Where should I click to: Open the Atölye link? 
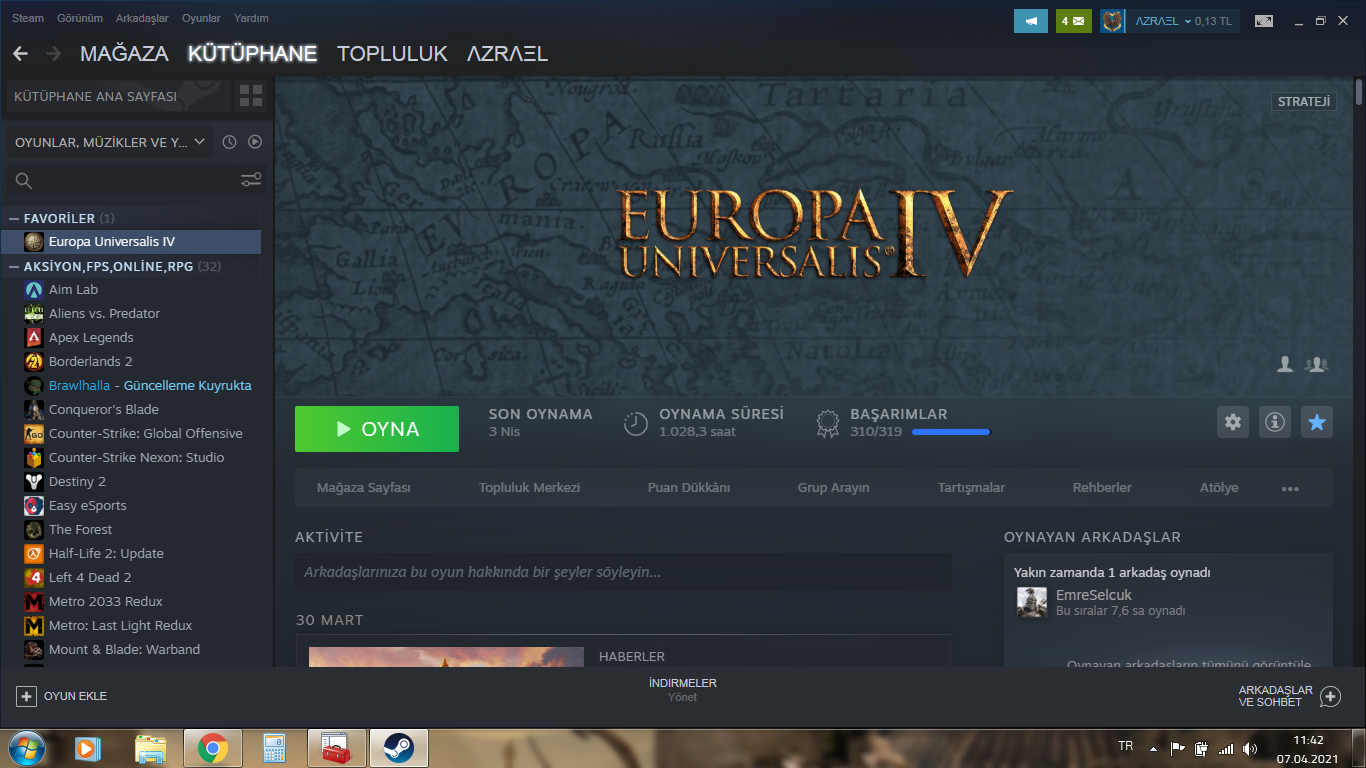(1219, 488)
